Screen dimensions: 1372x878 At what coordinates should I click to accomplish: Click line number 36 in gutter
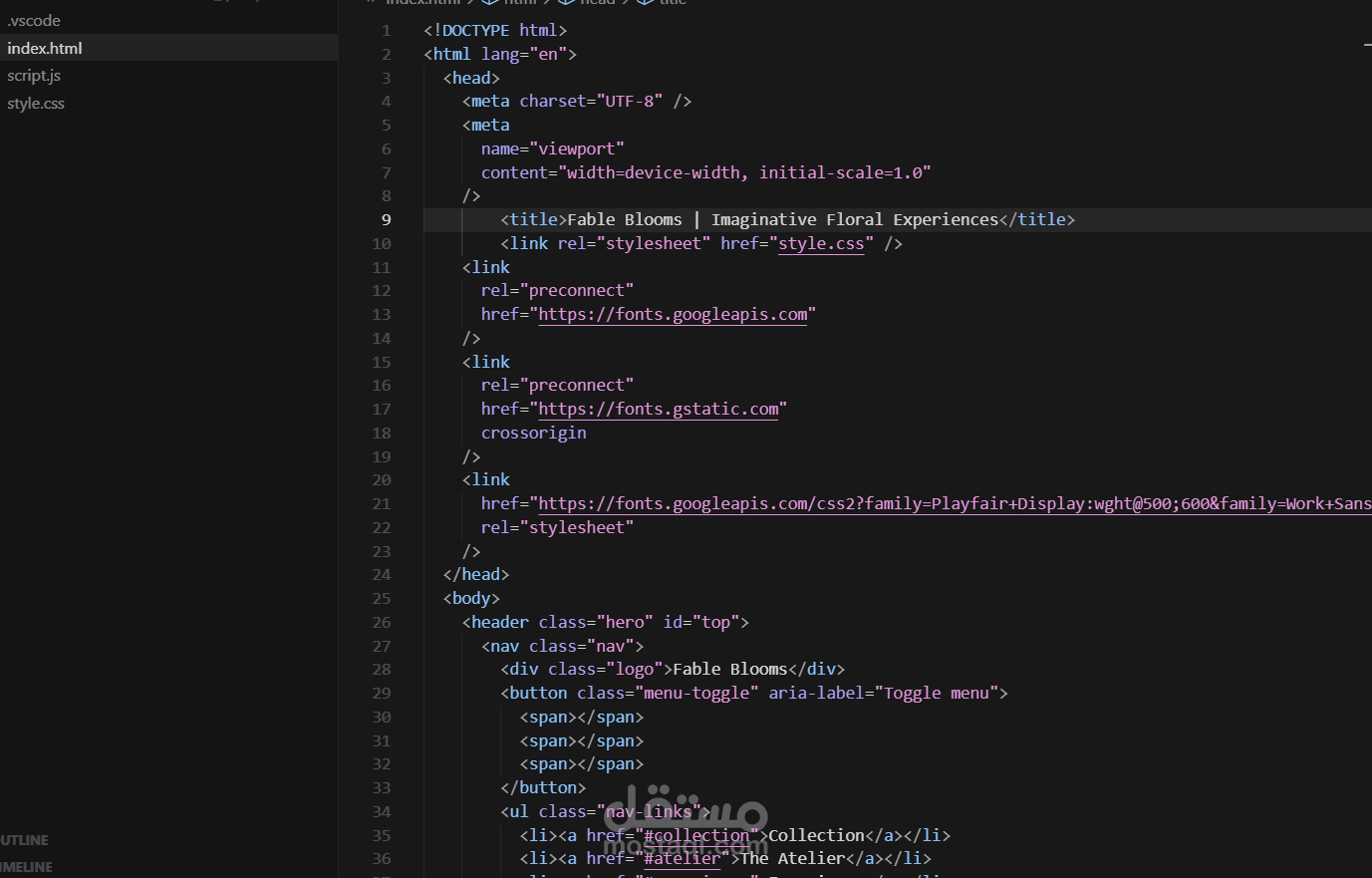tap(382, 858)
